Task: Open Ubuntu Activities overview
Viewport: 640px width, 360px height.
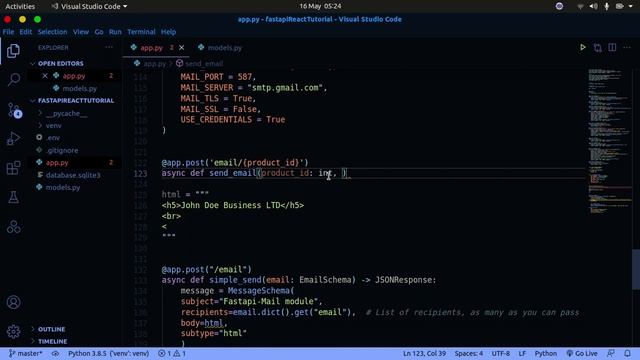Action: click(20, 6)
